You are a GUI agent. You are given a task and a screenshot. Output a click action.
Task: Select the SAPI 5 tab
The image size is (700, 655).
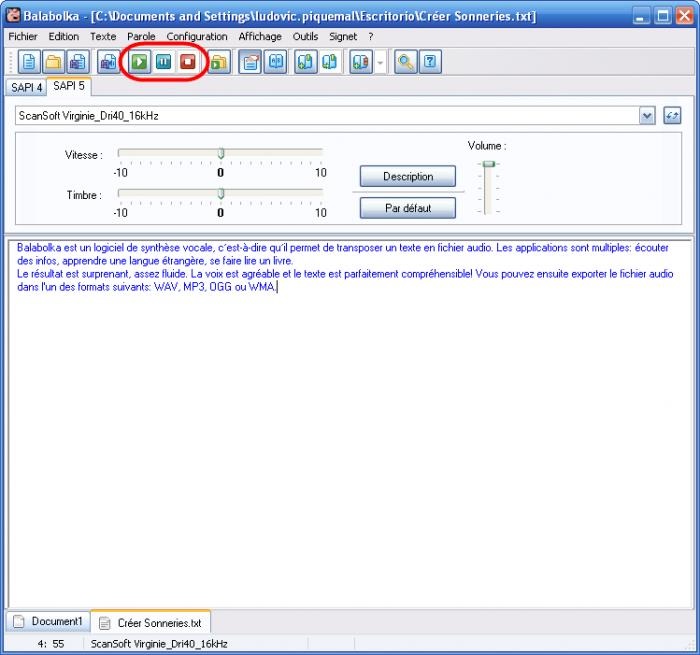click(69, 86)
